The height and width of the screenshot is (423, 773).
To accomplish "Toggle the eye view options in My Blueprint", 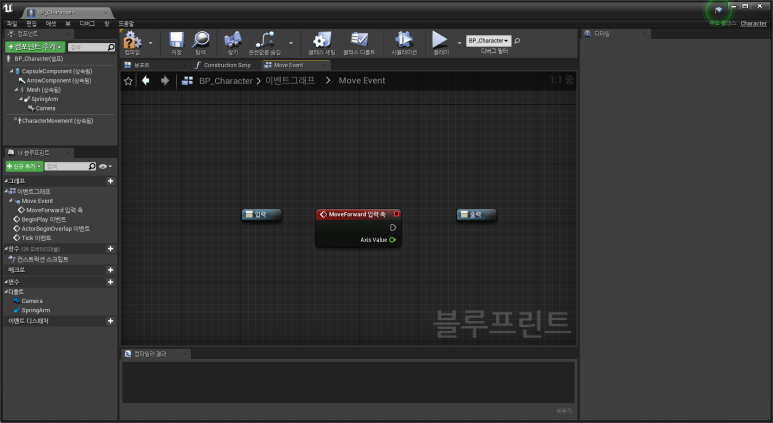I will coord(103,167).
